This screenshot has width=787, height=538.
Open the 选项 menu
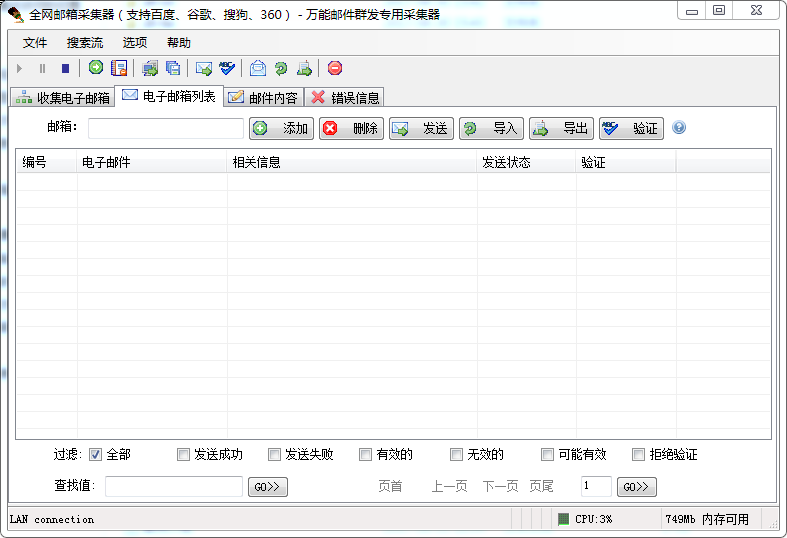tap(135, 43)
